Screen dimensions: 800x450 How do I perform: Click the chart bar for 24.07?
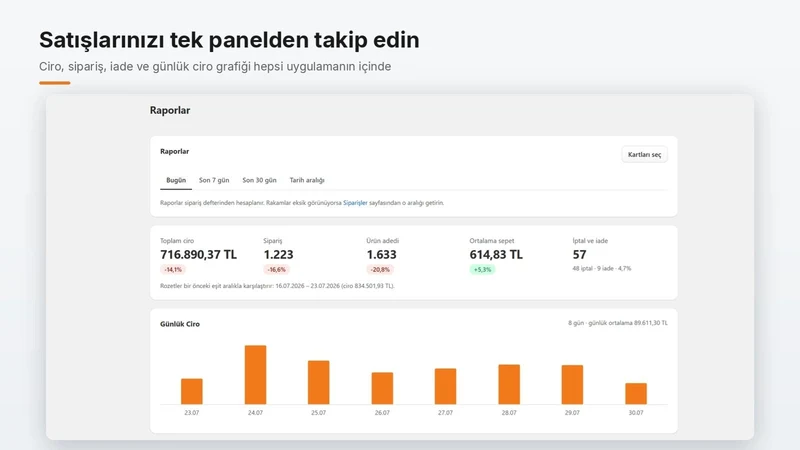[255, 375]
